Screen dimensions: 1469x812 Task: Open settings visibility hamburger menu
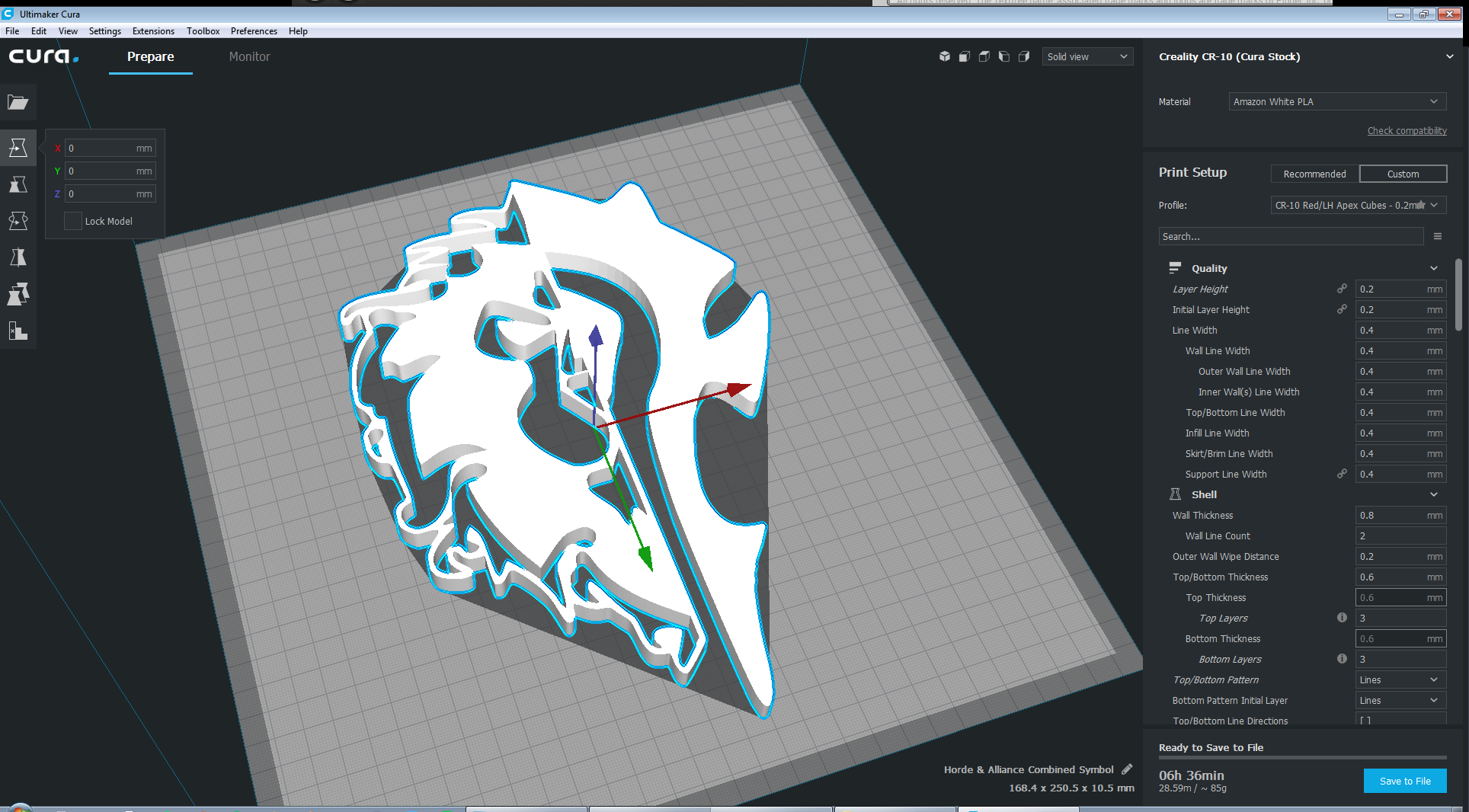pyautogui.click(x=1438, y=237)
